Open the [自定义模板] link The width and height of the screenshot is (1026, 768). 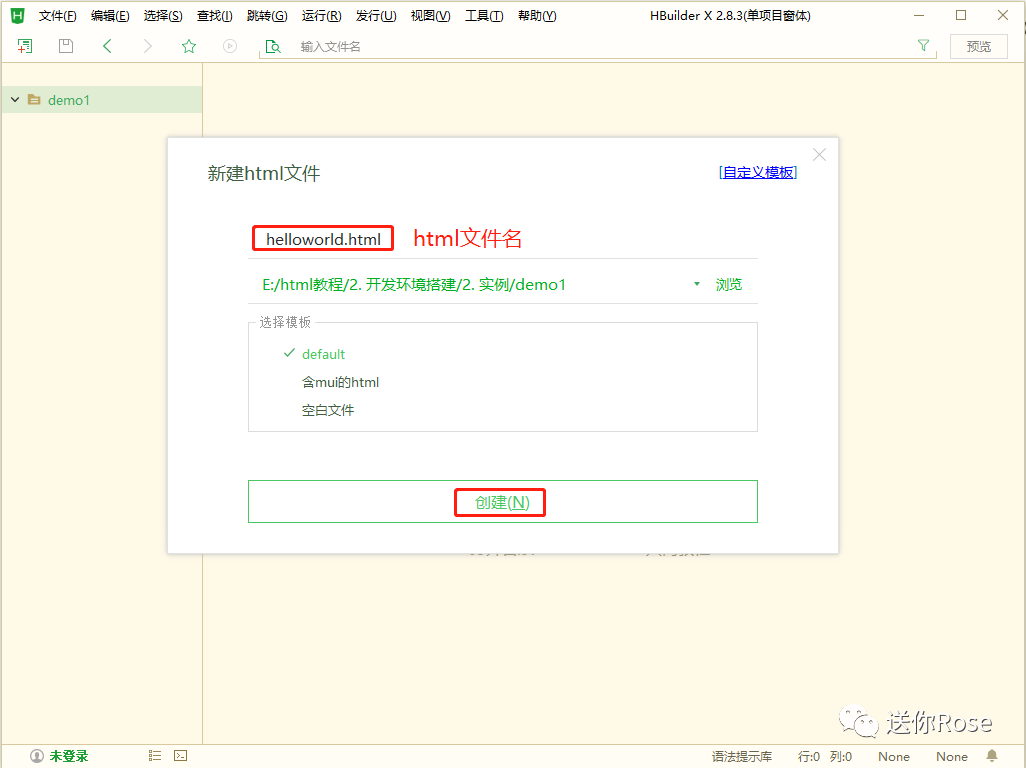pos(757,171)
